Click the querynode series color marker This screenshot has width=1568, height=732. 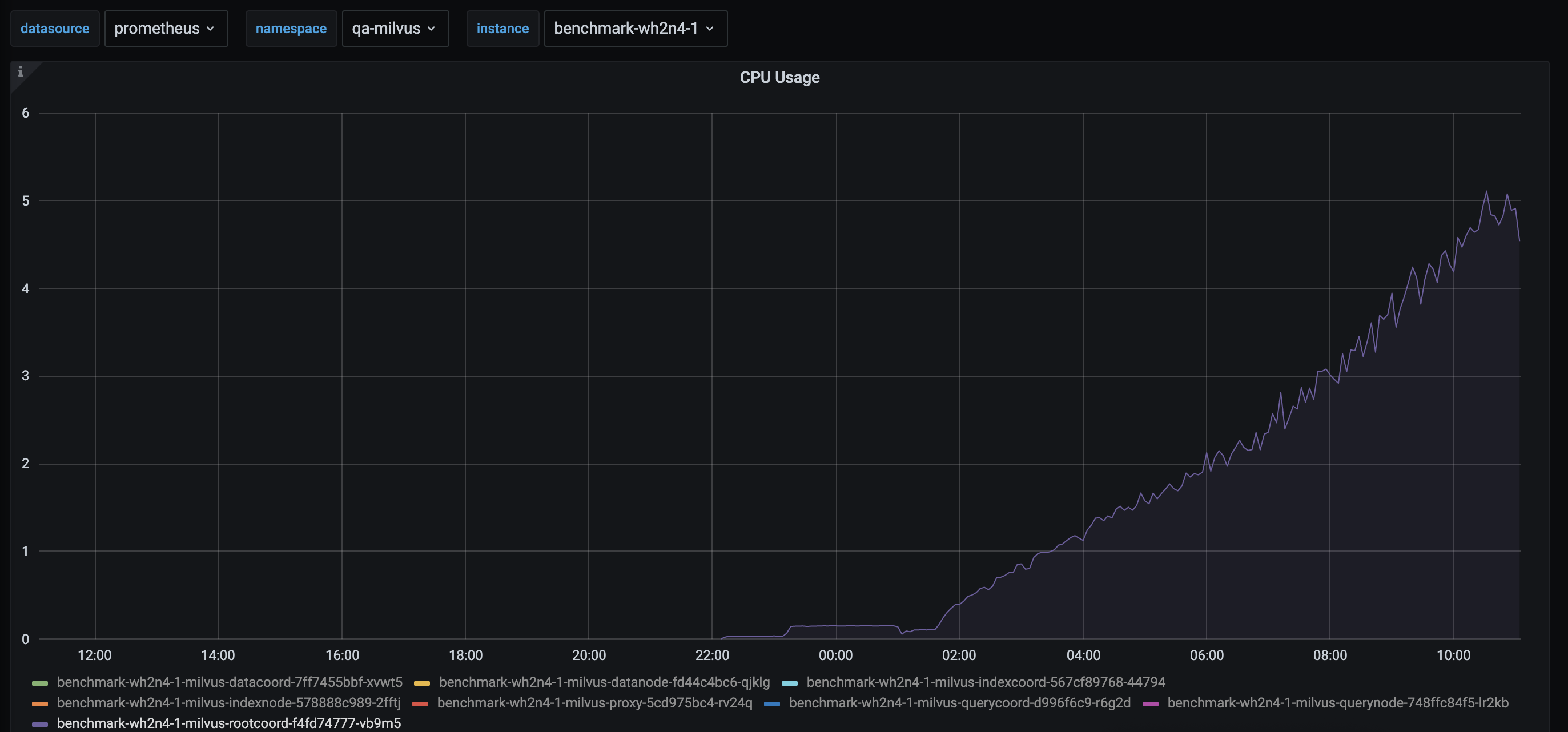[1152, 703]
